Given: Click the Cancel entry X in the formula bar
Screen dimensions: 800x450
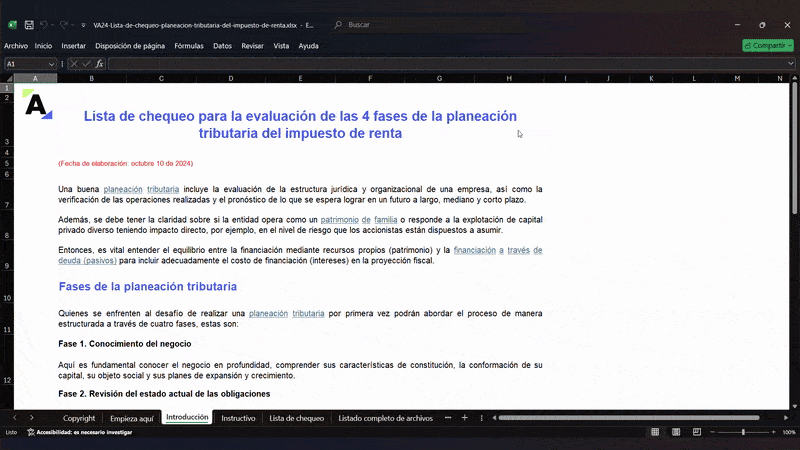Looking at the screenshot, I should click(x=73, y=64).
